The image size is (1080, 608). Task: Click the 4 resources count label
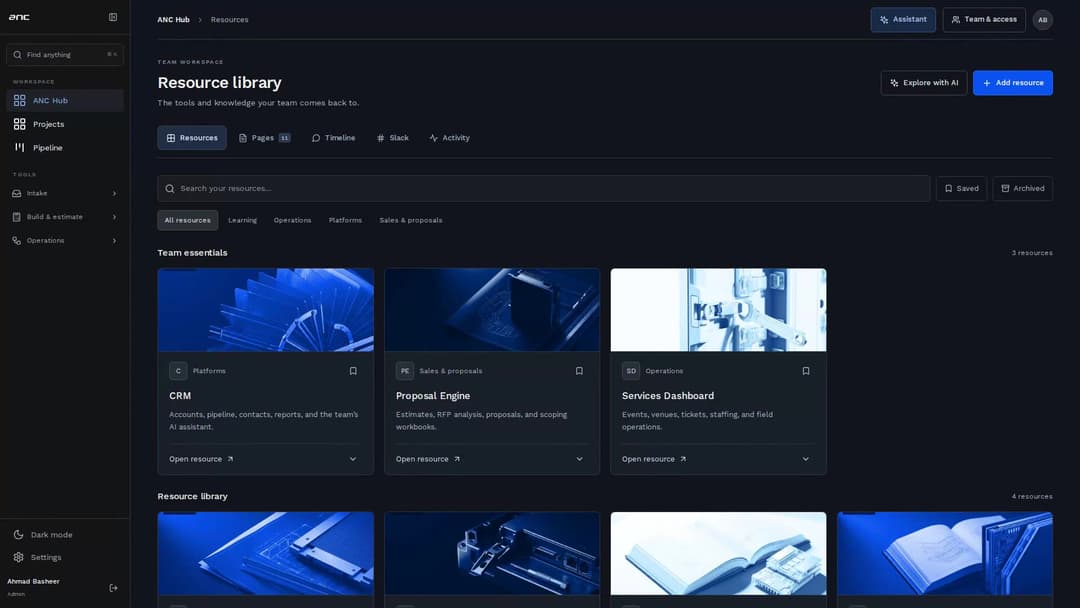coord(1032,496)
